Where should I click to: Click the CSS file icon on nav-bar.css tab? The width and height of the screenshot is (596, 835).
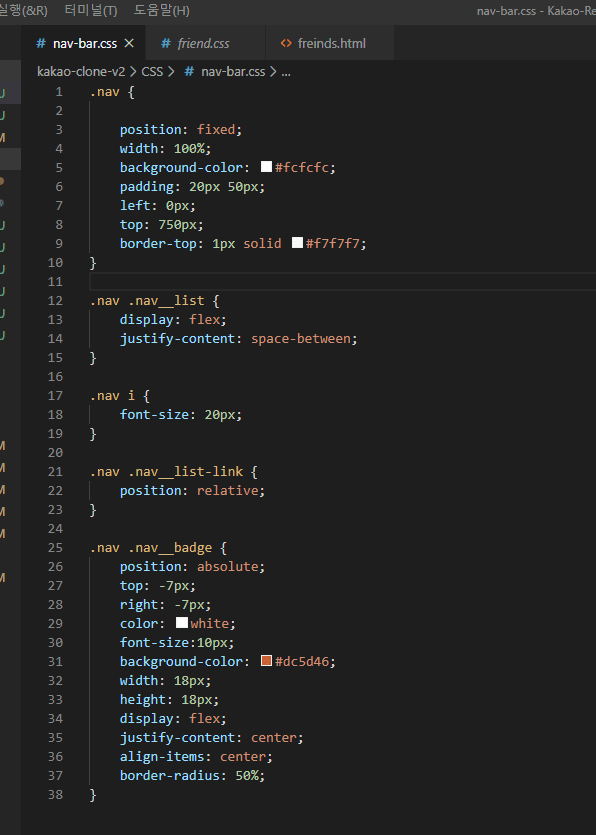40,43
